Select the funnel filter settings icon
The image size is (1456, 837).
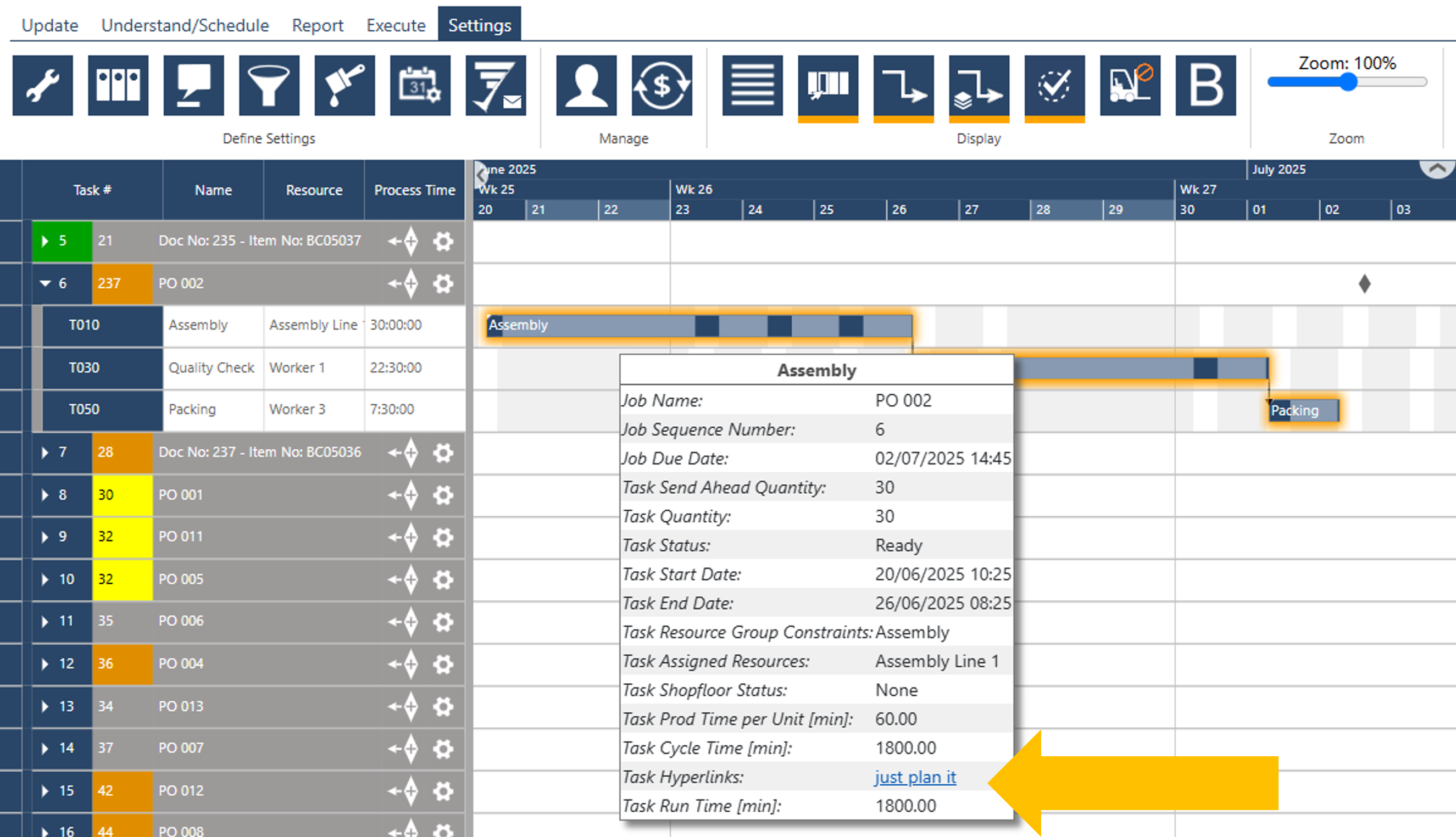click(x=269, y=85)
